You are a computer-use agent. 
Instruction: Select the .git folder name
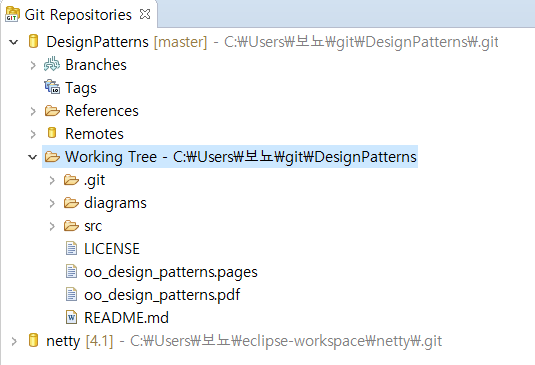pos(95,180)
